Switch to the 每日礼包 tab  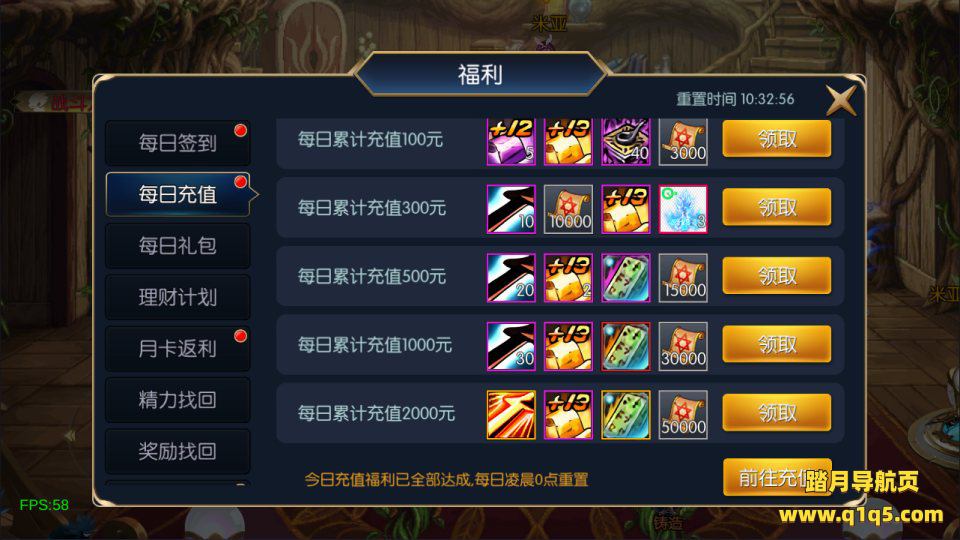click(178, 246)
